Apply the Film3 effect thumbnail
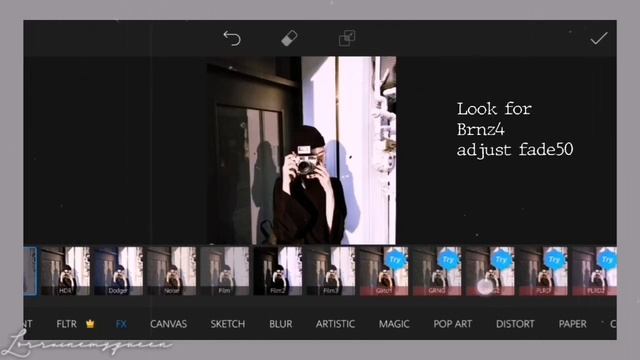The height and width of the screenshot is (360, 640). pos(331,271)
